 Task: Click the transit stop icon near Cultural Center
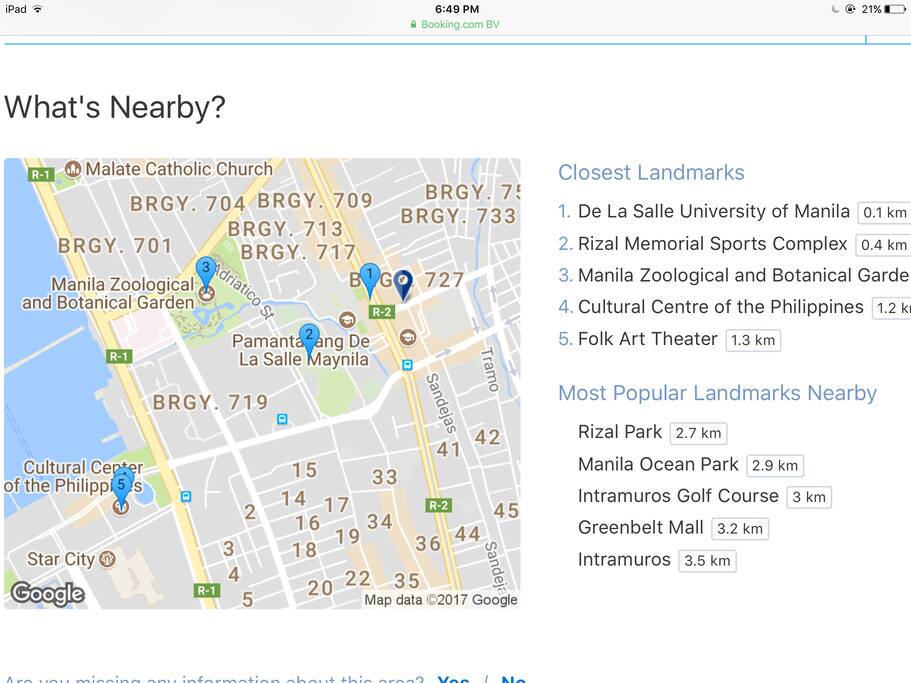coord(185,497)
